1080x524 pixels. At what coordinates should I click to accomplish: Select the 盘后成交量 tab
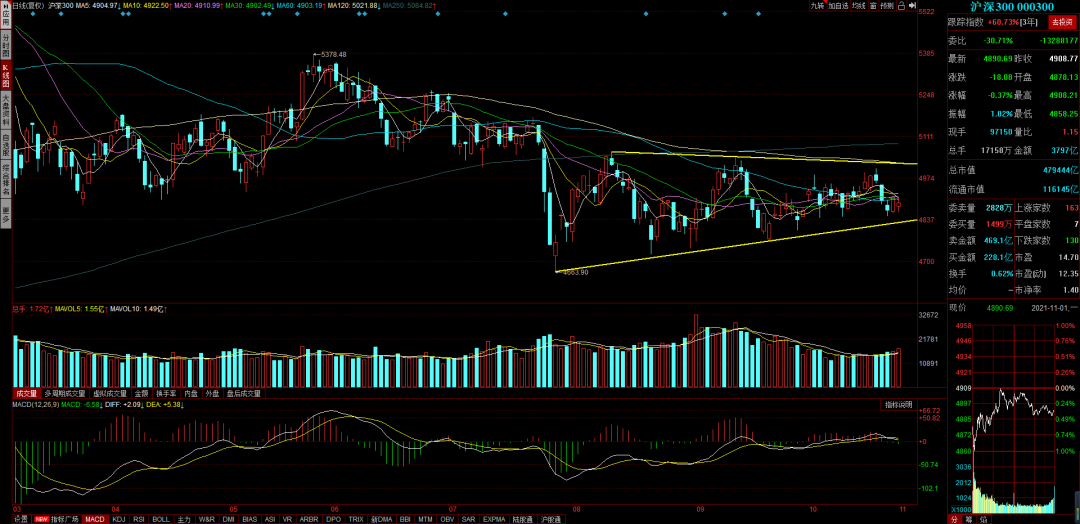pyautogui.click(x=245, y=394)
